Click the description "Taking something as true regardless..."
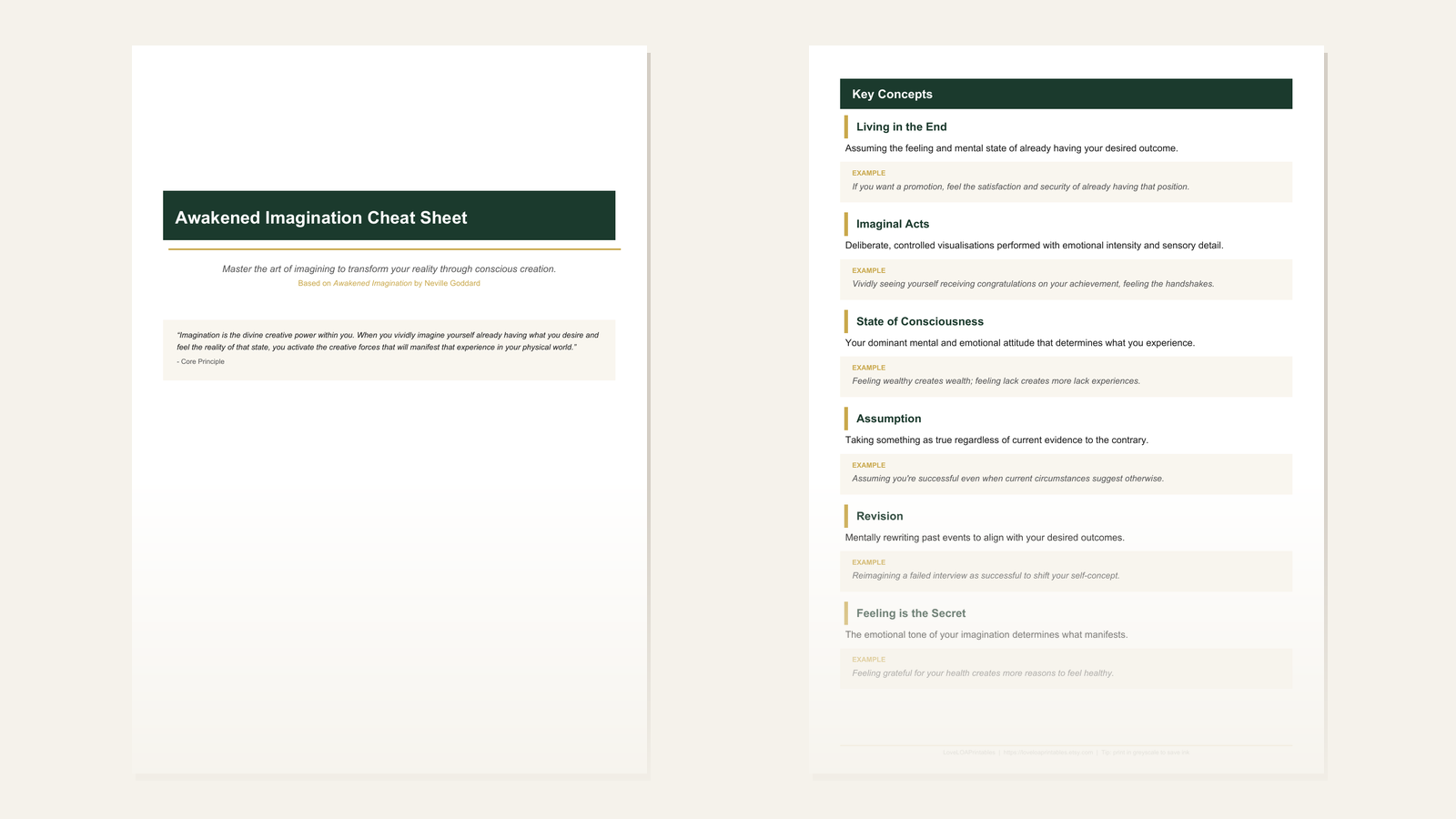1456x819 pixels. click(x=996, y=440)
